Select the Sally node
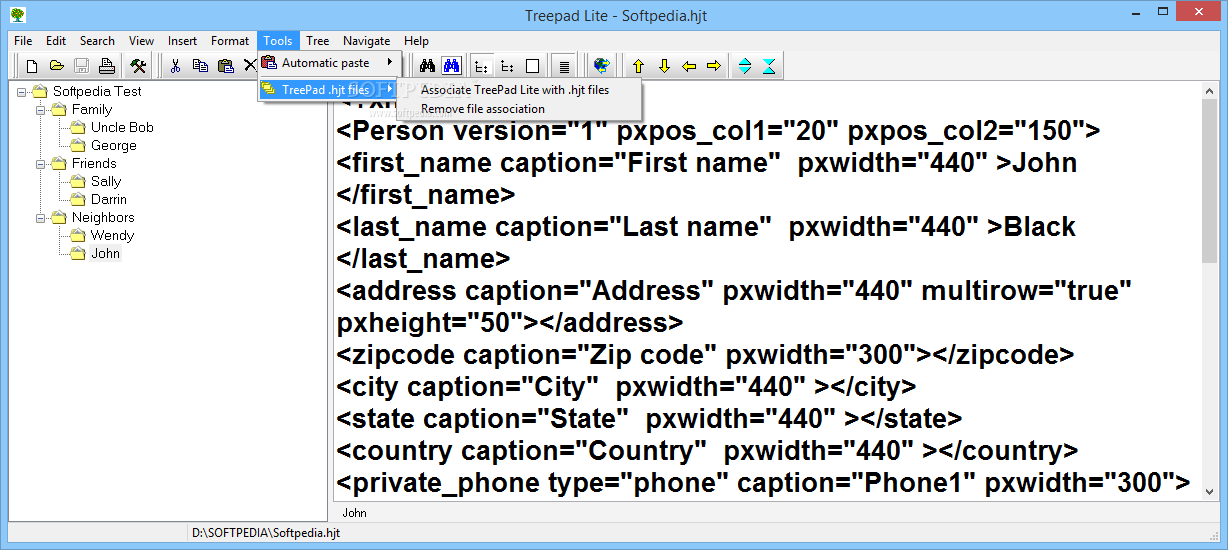1228x550 pixels. coord(106,181)
